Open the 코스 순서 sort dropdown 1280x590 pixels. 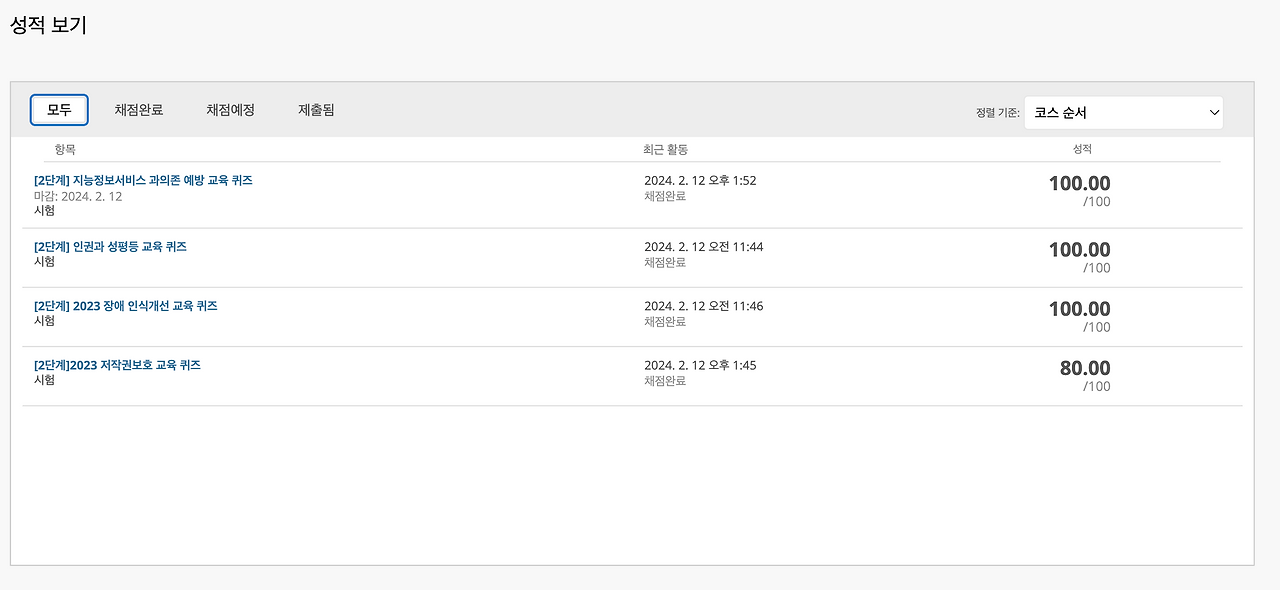[1122, 112]
